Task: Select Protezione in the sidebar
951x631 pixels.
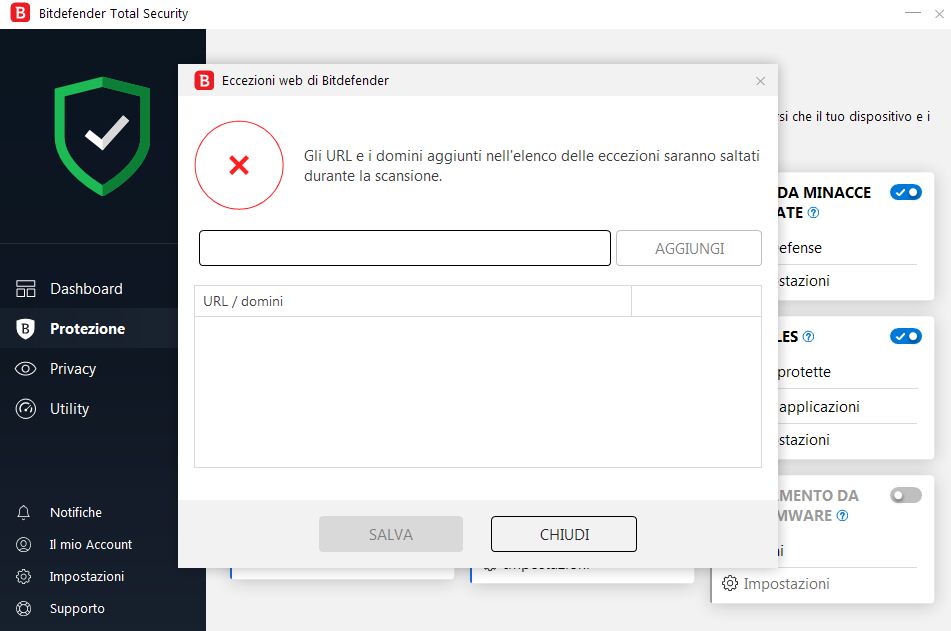Action: [x=87, y=329]
